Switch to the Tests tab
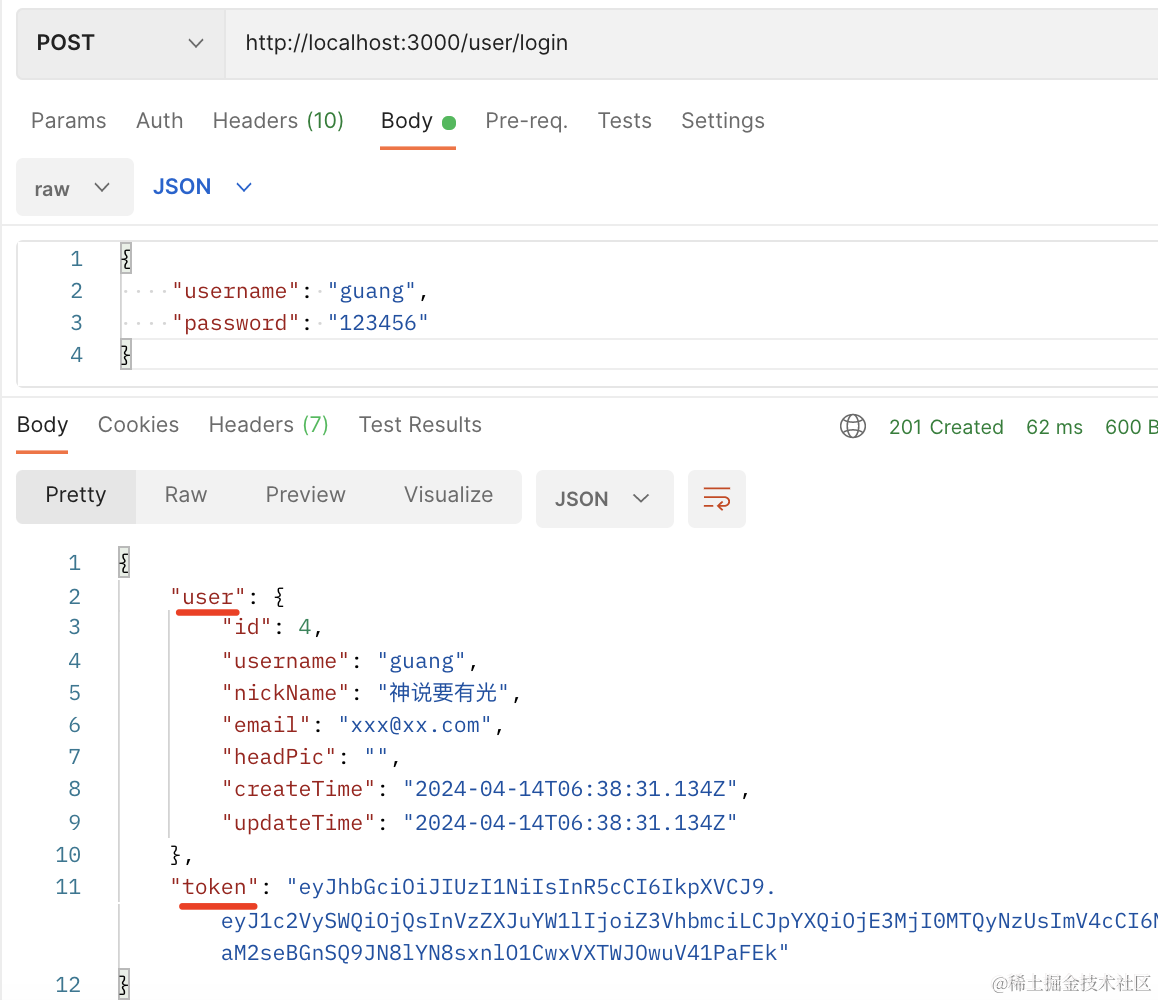The height and width of the screenshot is (1000, 1158). (624, 121)
